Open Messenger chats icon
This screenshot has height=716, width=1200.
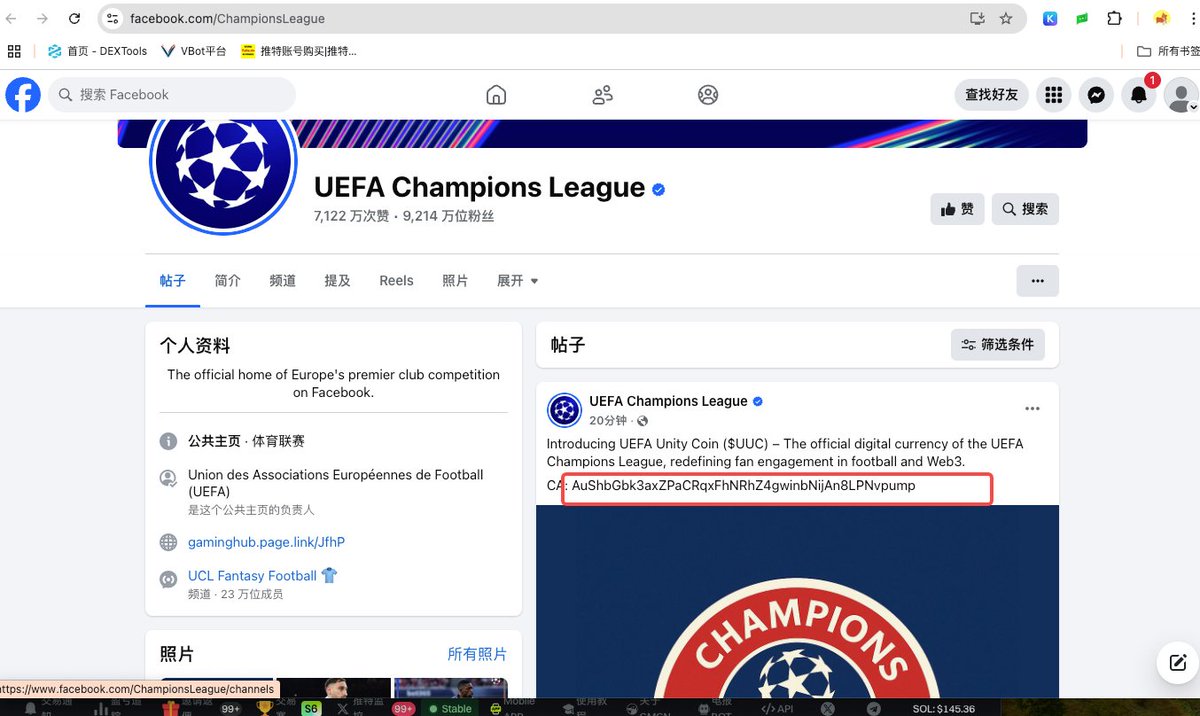point(1096,95)
